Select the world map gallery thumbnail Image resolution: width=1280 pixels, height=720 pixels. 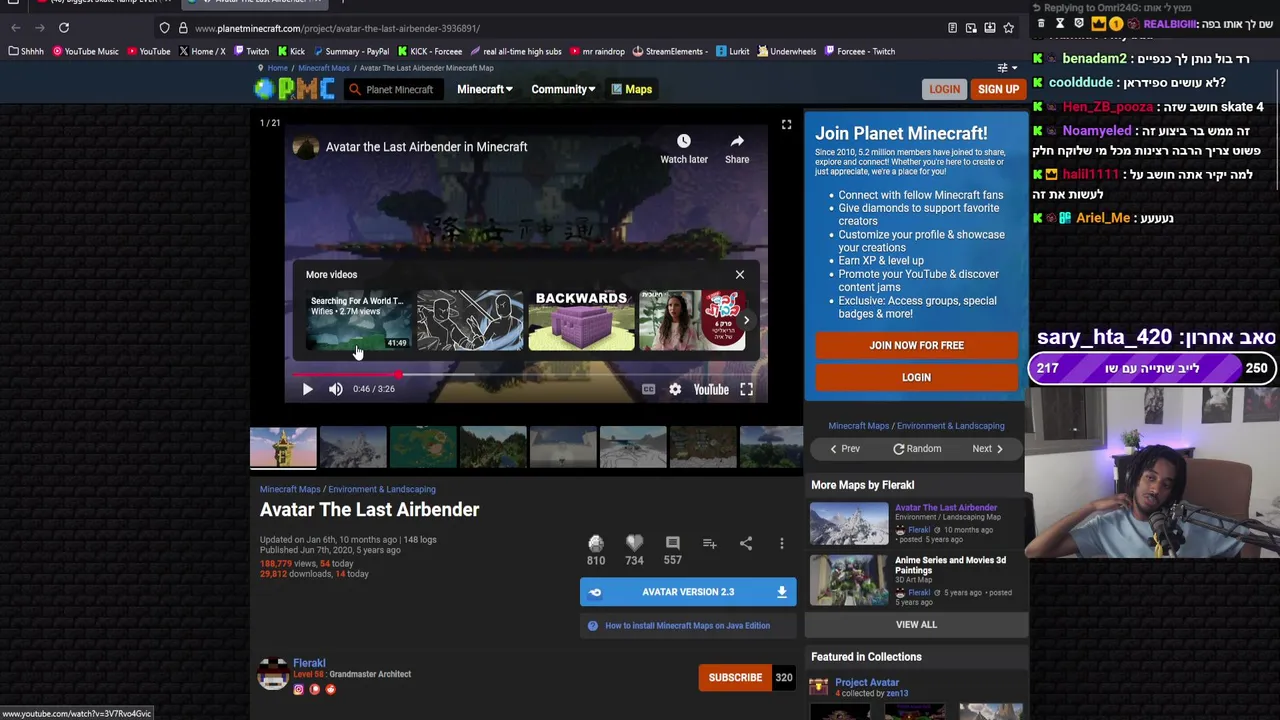(x=422, y=447)
